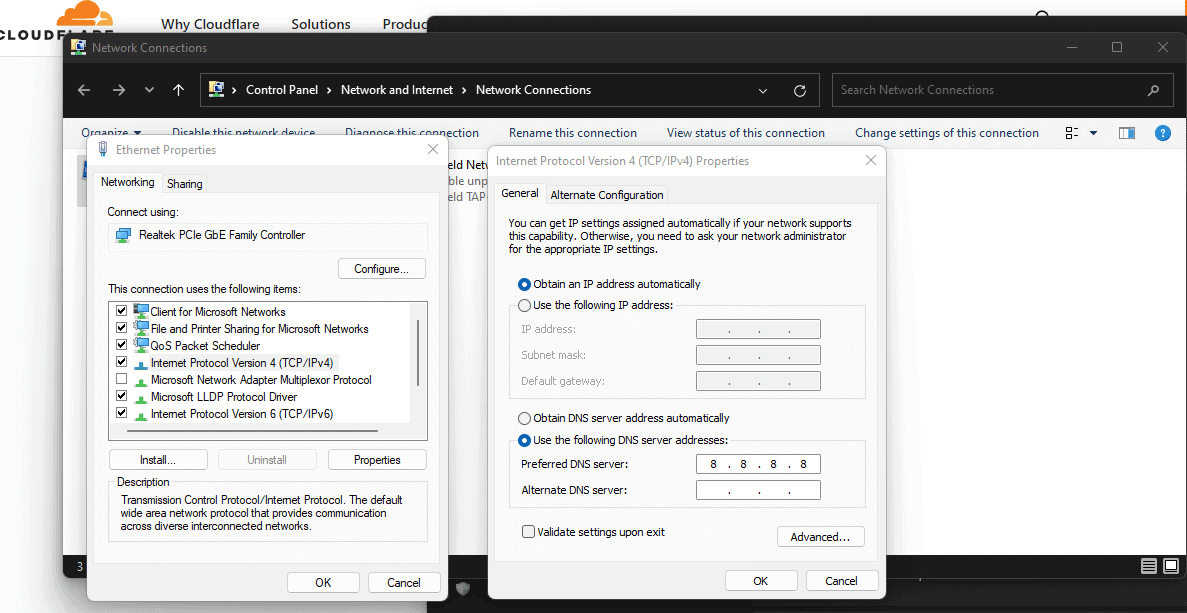Click the details view icon in the status bar
Screen dimensions: 1187x613
1148,565
